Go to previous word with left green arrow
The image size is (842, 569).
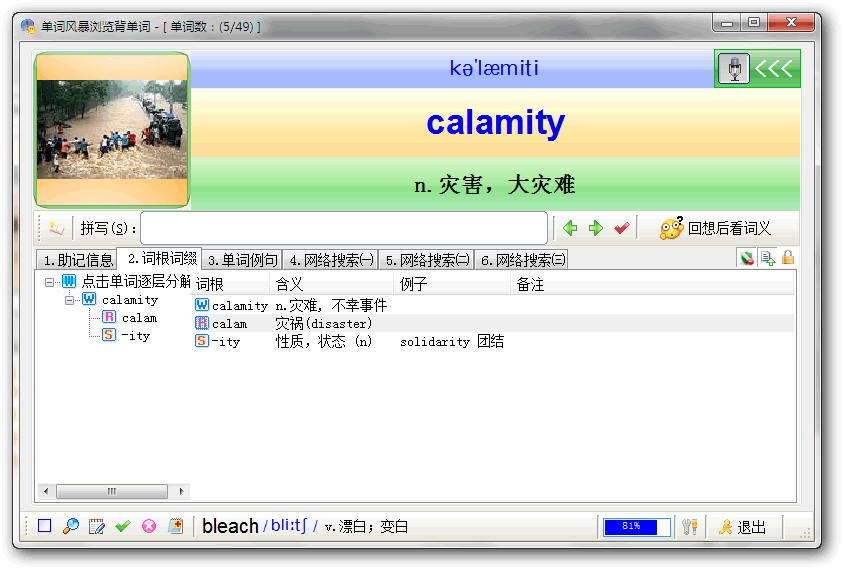tap(571, 228)
